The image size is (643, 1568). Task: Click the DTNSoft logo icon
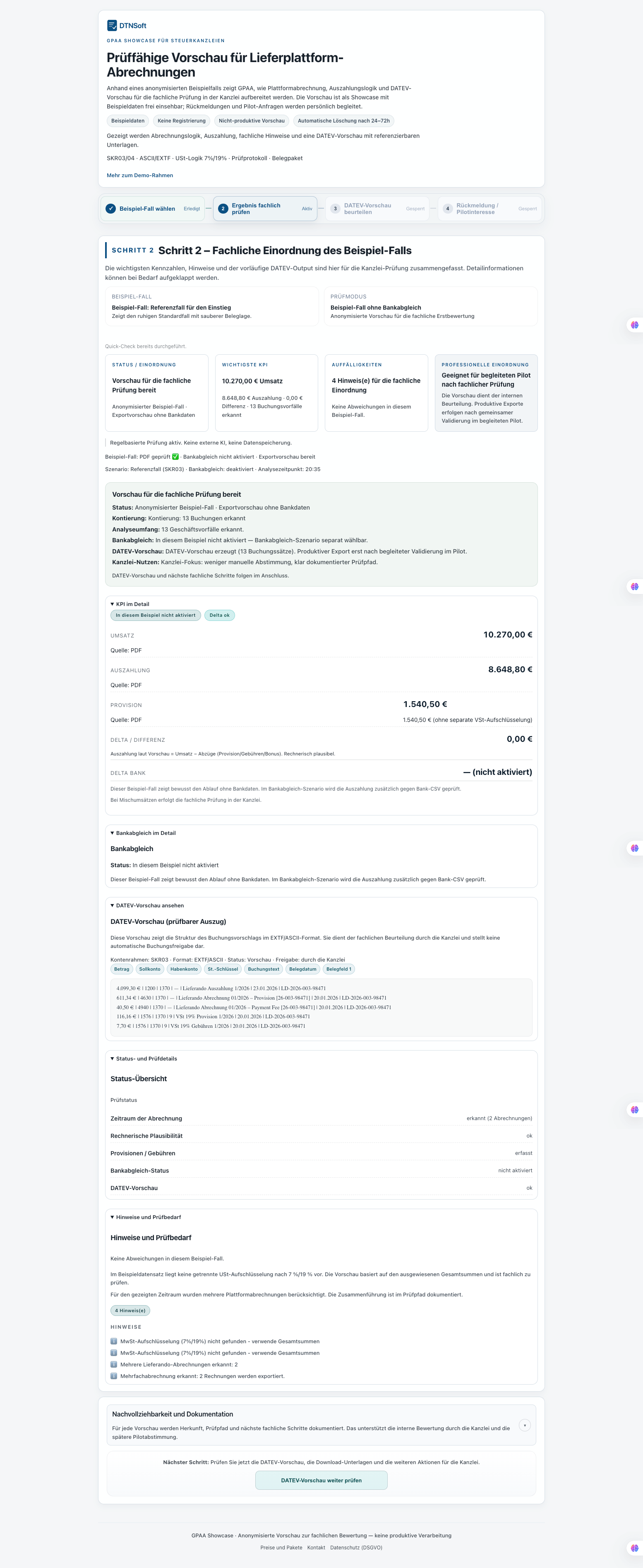pyautogui.click(x=112, y=26)
